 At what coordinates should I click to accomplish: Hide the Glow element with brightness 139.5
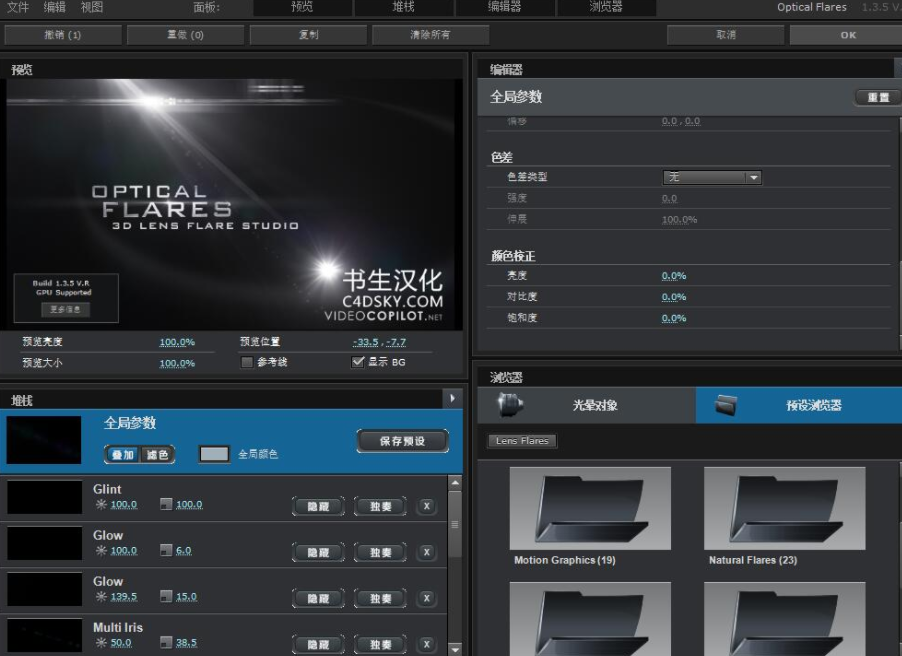point(318,598)
